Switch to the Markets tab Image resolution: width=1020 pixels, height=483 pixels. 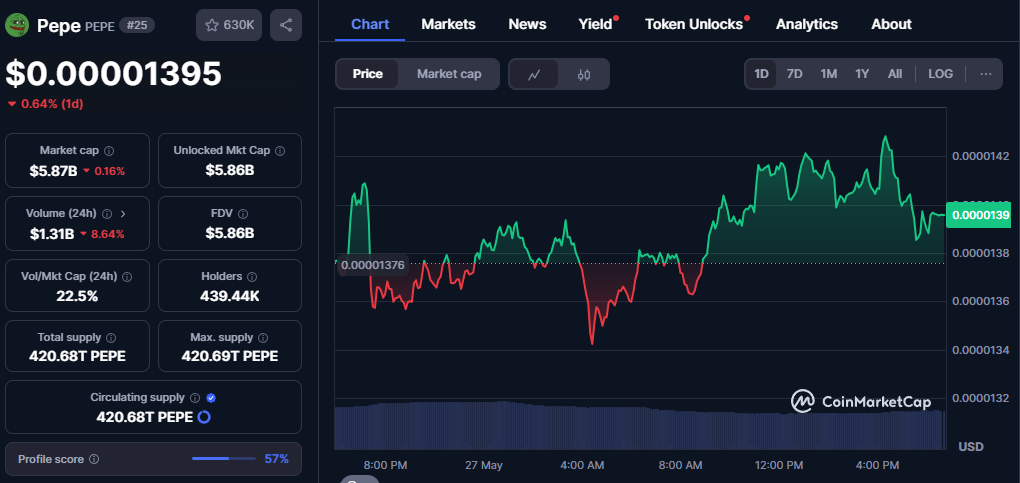(448, 25)
